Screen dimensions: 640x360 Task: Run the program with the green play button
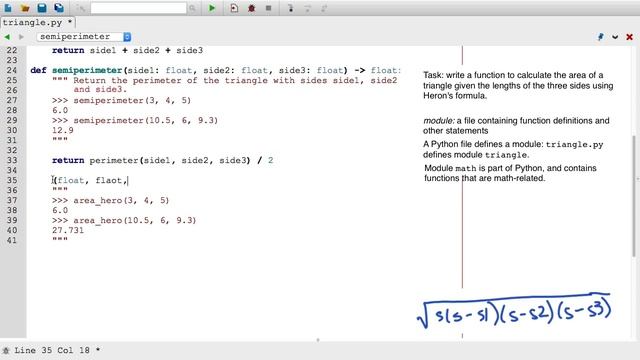coord(212,8)
